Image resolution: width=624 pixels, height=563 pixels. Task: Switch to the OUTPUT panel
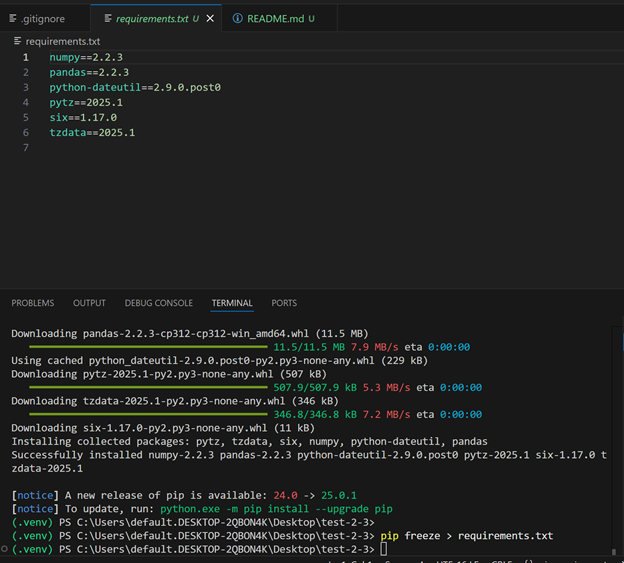[x=89, y=303]
